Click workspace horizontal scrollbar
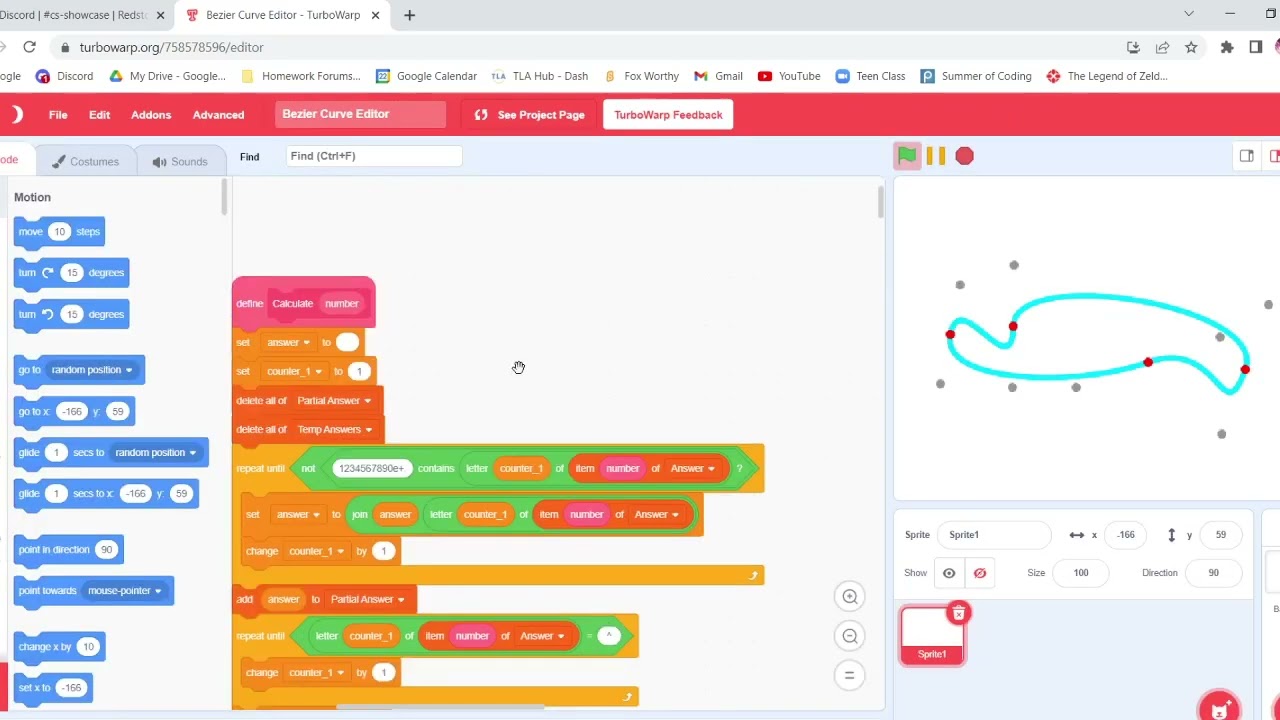This screenshot has height=720, width=1280. (x=440, y=707)
